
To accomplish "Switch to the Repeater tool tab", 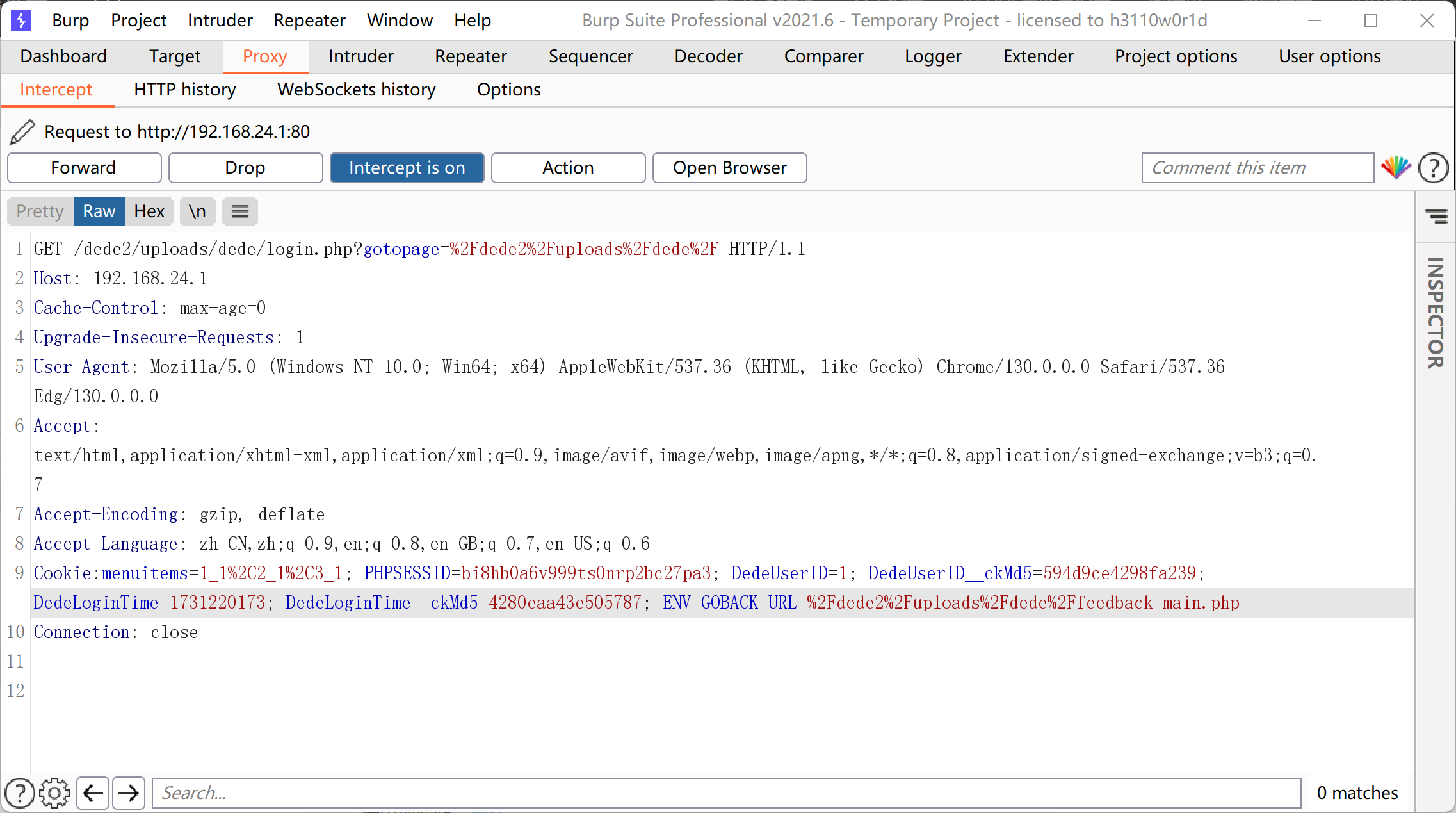I will pos(471,56).
